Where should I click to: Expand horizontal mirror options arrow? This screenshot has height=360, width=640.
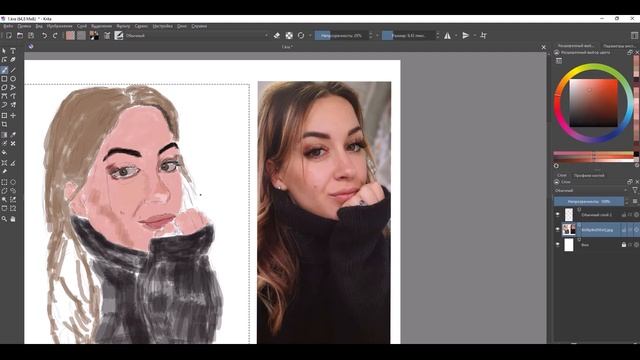tap(456, 36)
